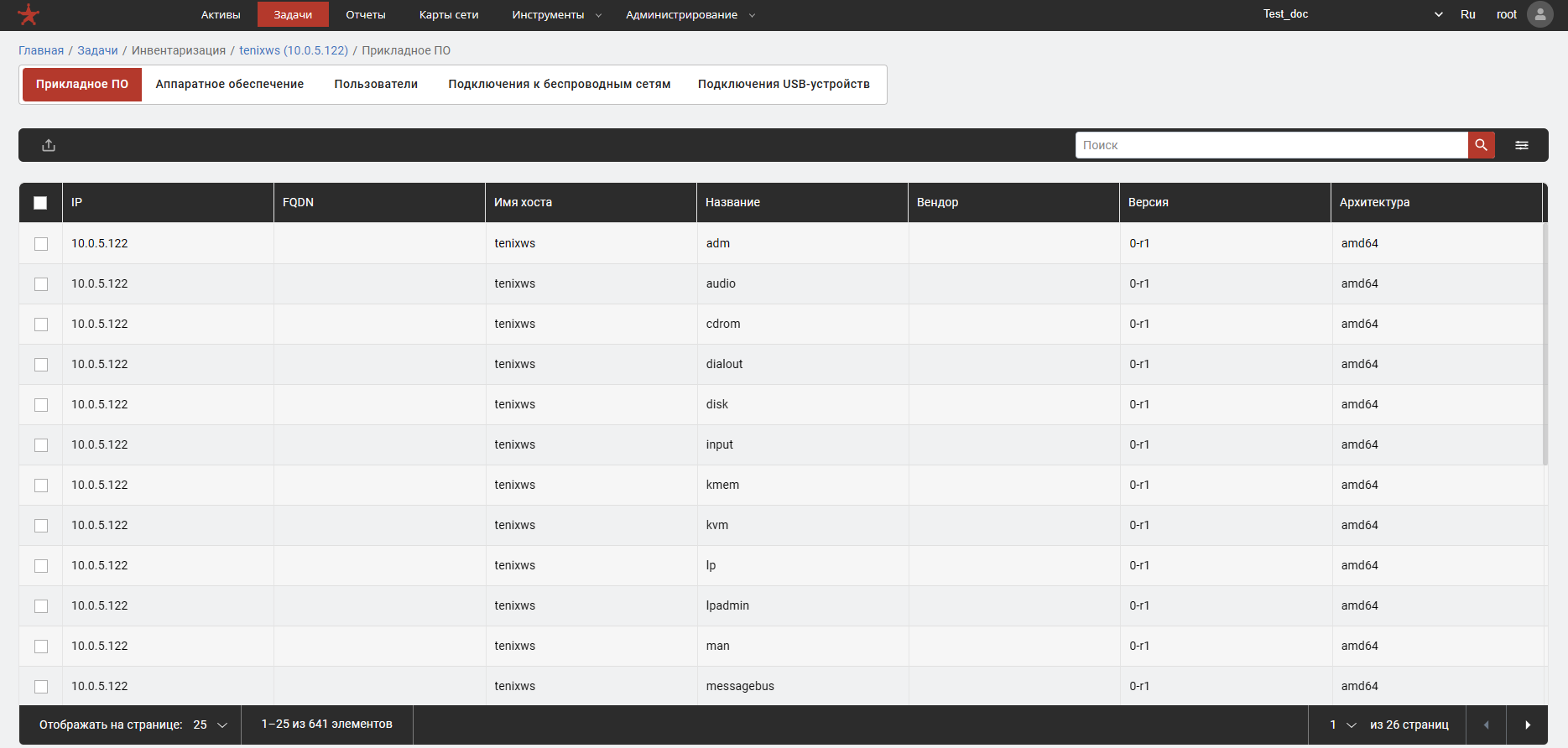Open the Test_doc selector dropdown

(1352, 15)
